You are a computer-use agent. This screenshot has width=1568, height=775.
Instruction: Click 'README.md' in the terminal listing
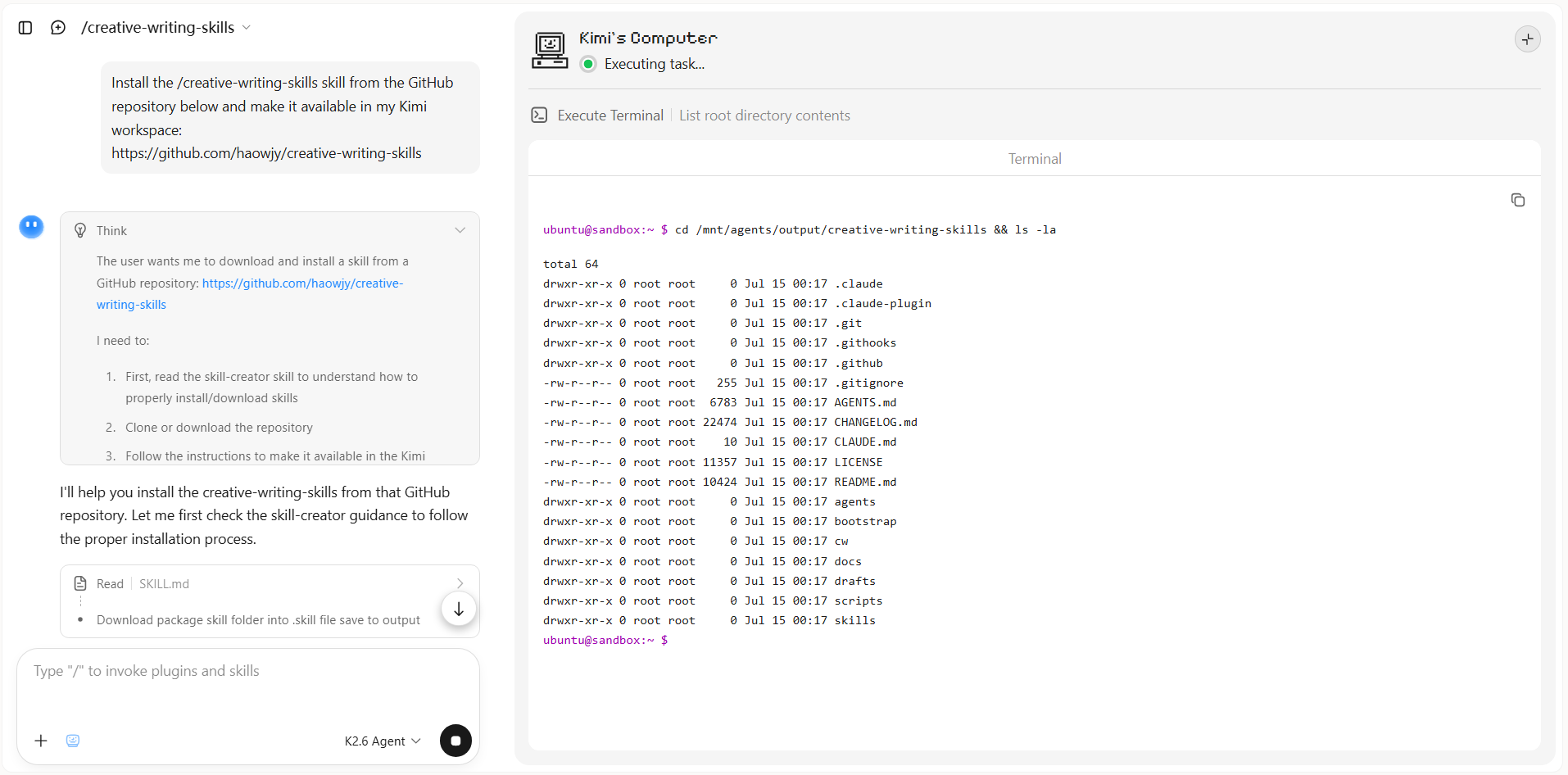[865, 483]
